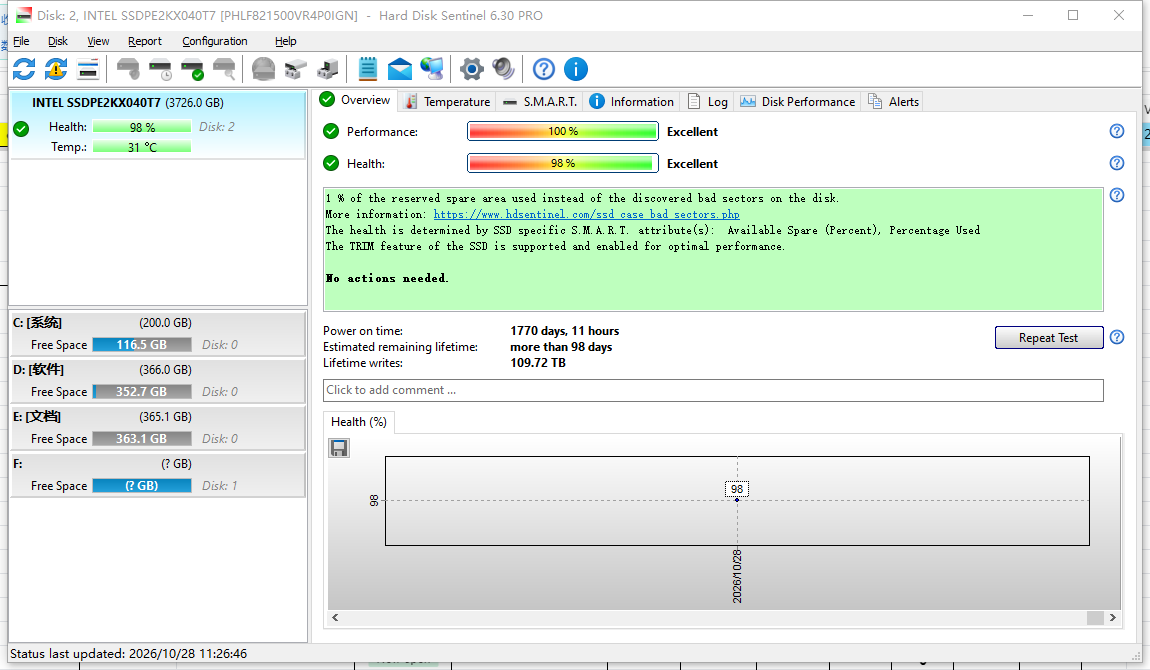
Task: Open the hdsentinel.com bad sectors link
Action: [x=587, y=214]
